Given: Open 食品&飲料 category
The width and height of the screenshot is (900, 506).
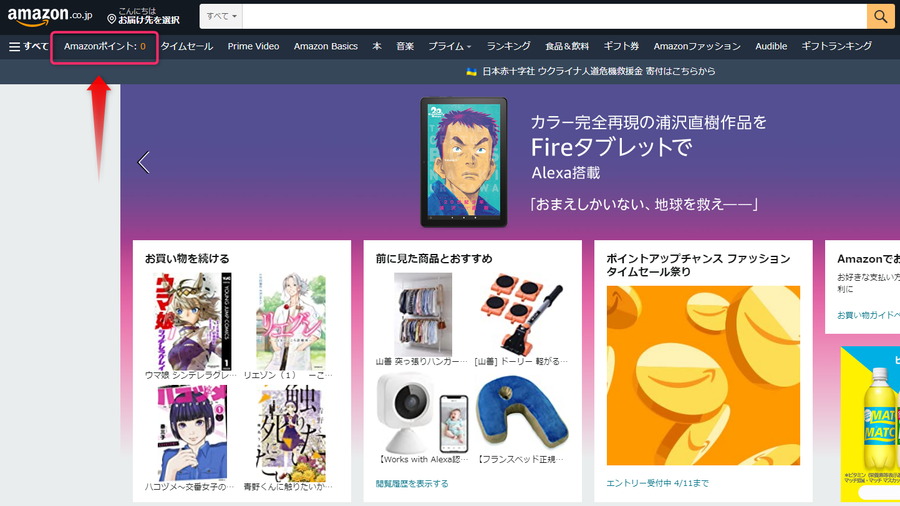Looking at the screenshot, I should [567, 46].
